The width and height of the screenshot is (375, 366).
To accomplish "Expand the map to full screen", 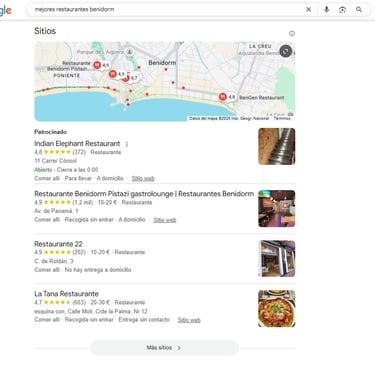I will click(x=285, y=51).
